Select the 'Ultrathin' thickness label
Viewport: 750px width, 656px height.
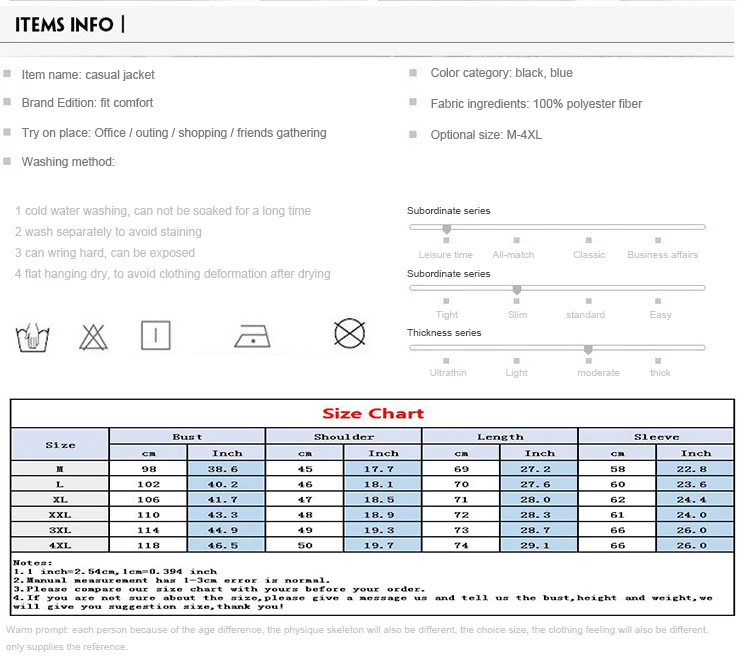tap(448, 373)
